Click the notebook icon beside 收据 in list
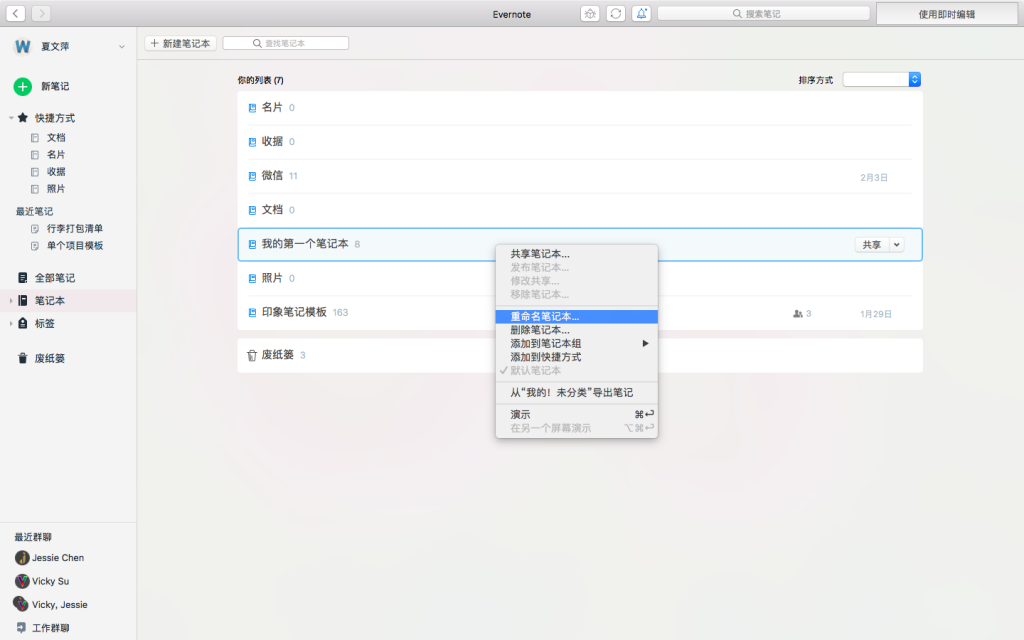1024x640 pixels. coord(252,142)
